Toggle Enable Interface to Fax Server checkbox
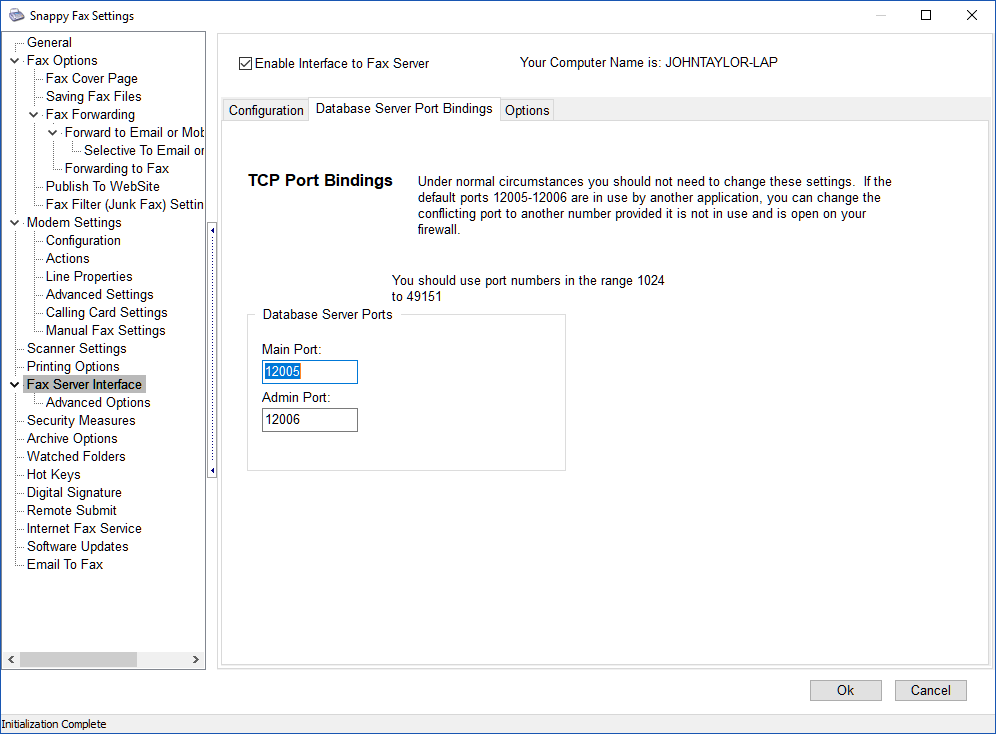Viewport: 996px width, 734px height. point(245,63)
